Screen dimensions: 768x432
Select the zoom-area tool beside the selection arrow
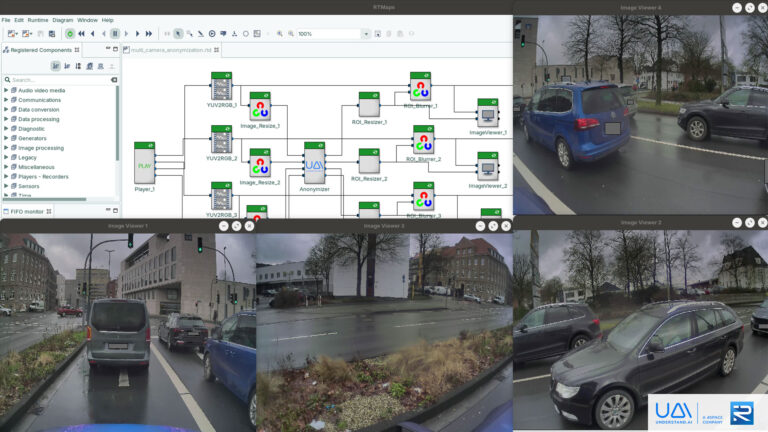[190, 34]
